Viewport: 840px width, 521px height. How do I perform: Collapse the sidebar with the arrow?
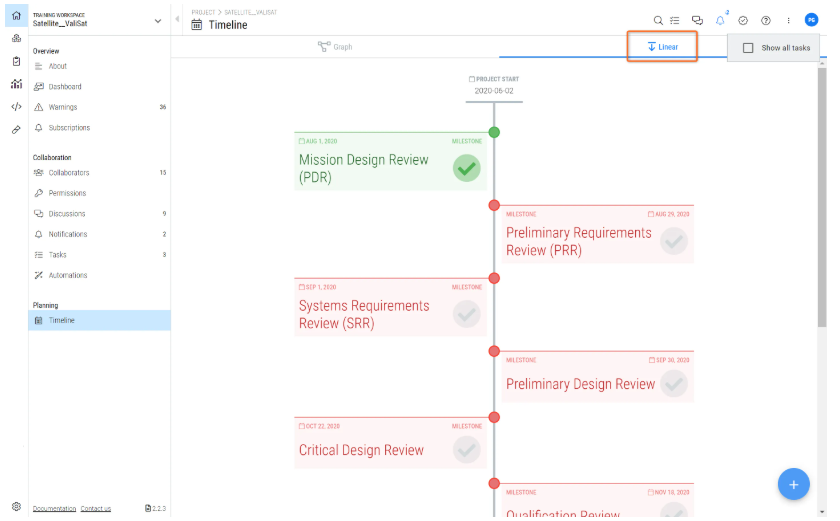click(x=177, y=20)
